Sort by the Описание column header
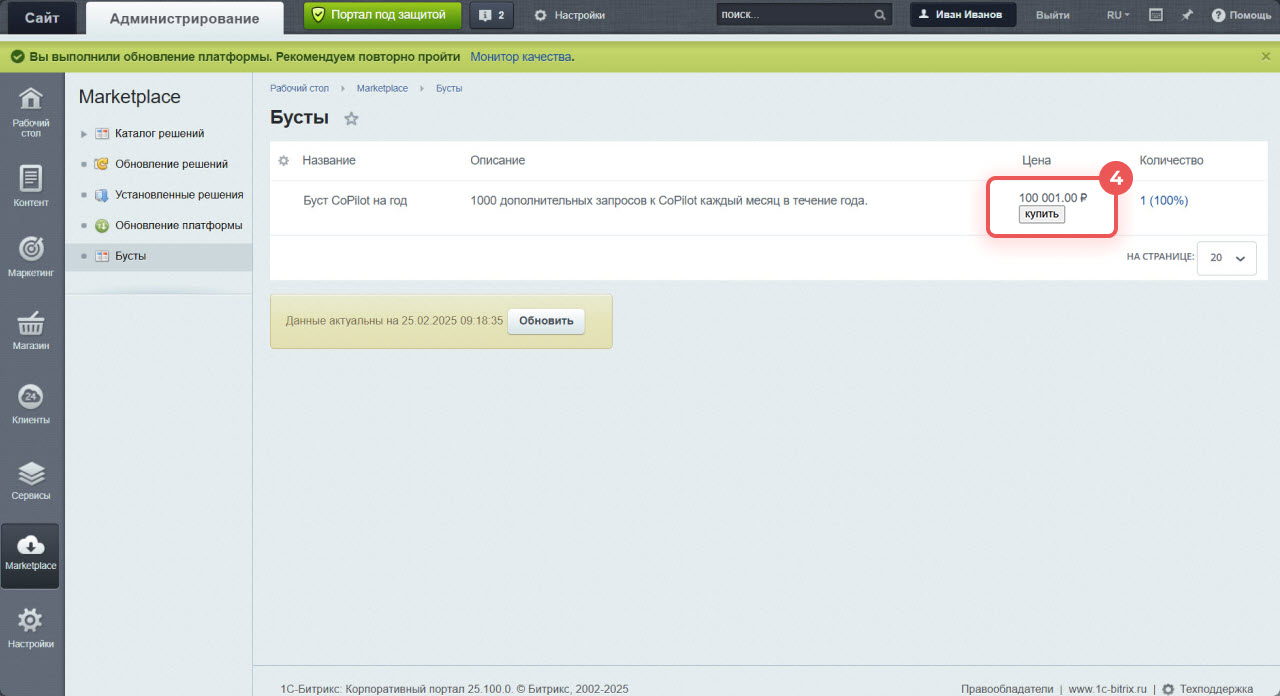Screen dimensions: 1280x696 (x=497, y=160)
